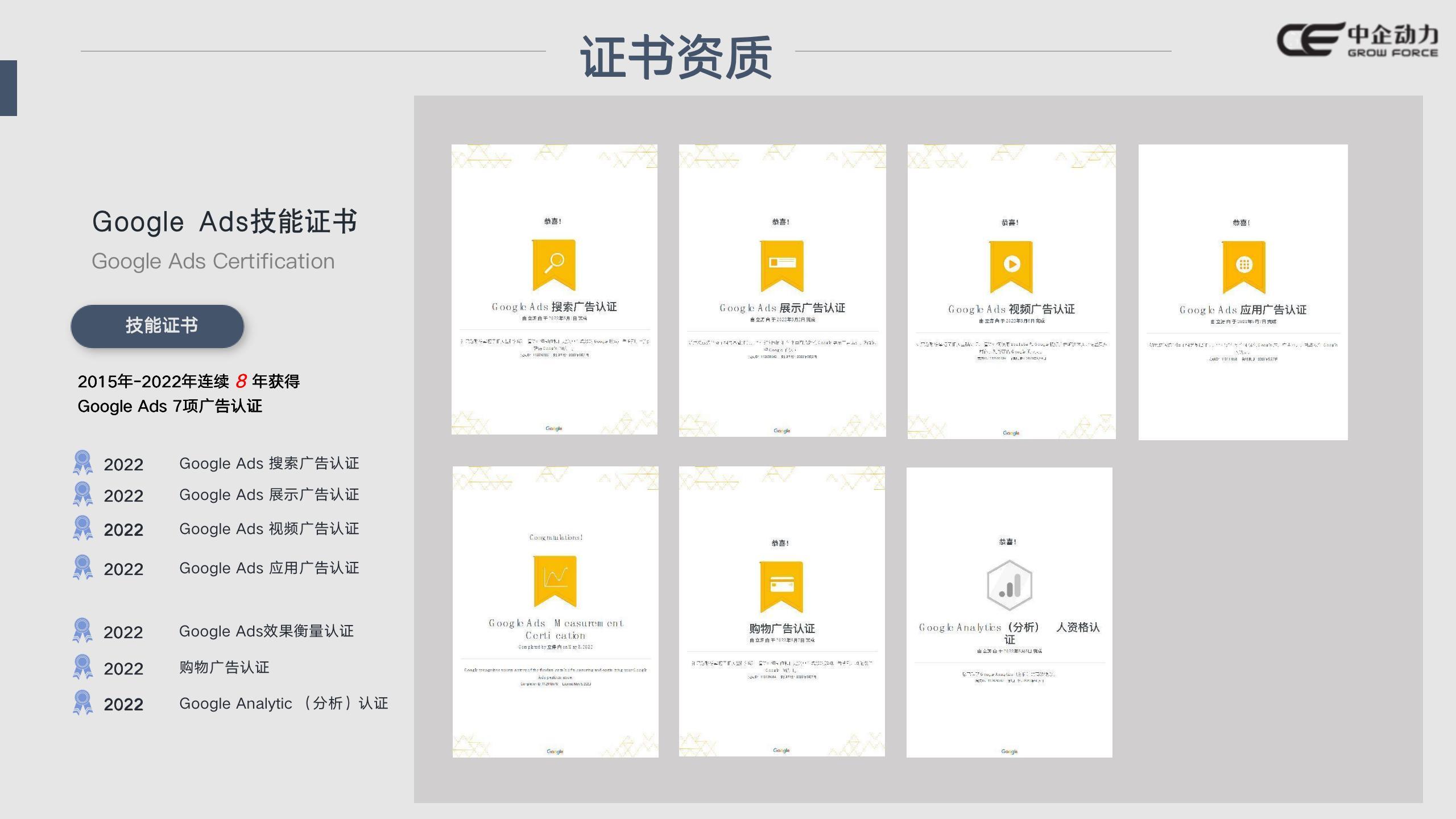Select the 证书资质 page title
This screenshot has width=1456, height=819.
coord(676,57)
